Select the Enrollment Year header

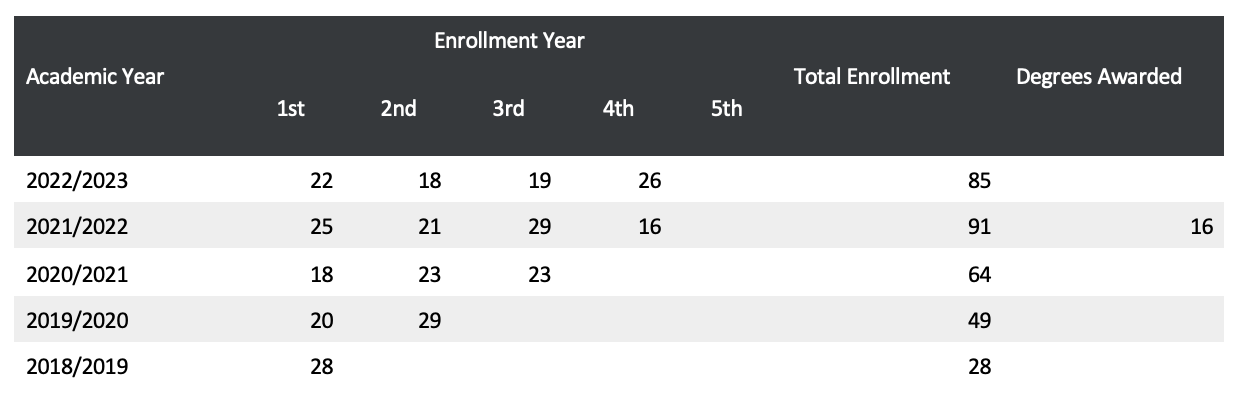point(509,41)
